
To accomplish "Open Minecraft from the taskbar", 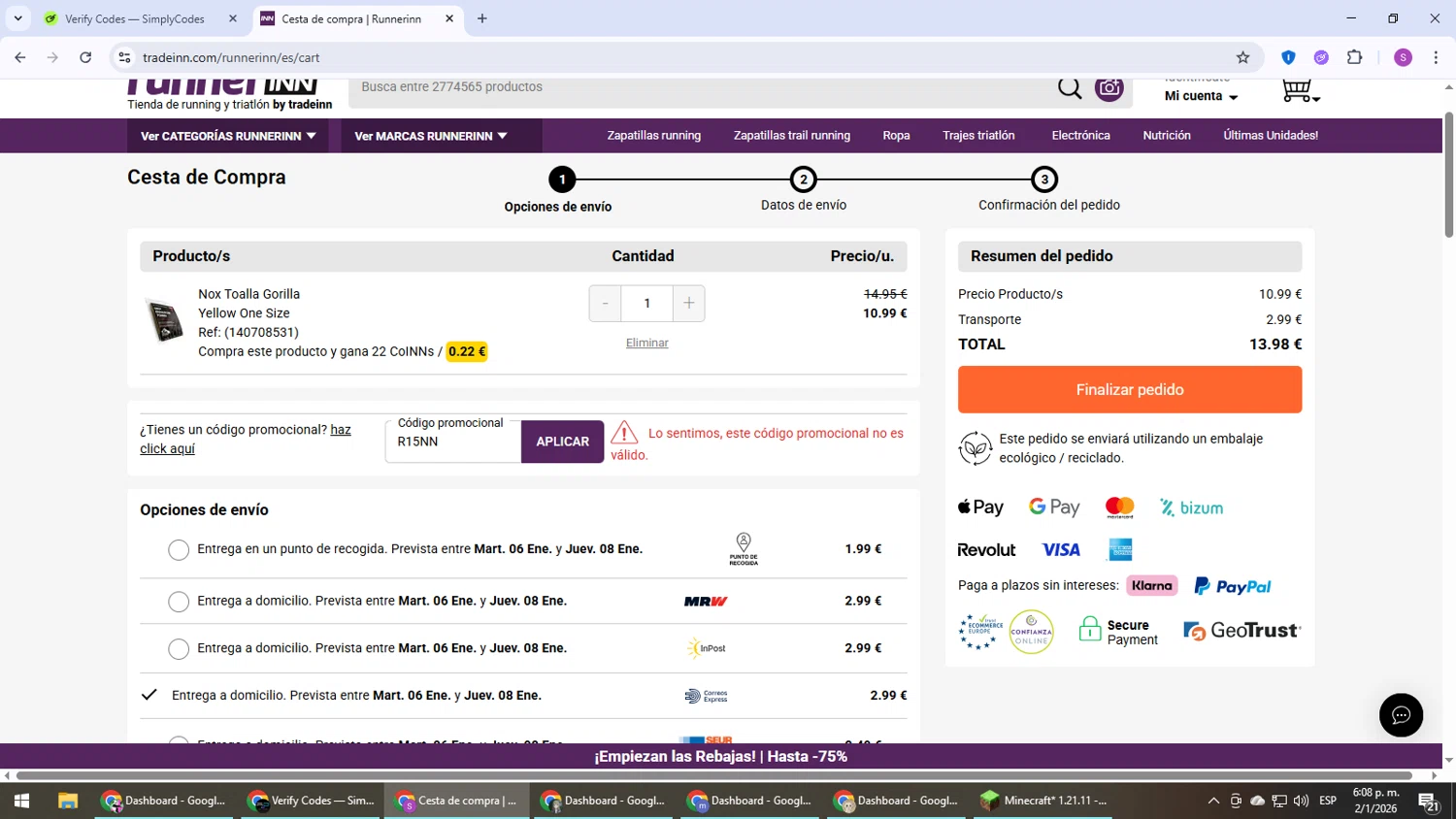I will (x=1044, y=801).
